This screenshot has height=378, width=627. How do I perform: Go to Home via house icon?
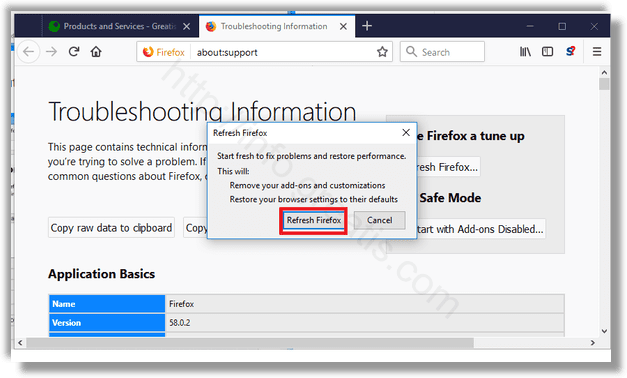click(x=96, y=52)
